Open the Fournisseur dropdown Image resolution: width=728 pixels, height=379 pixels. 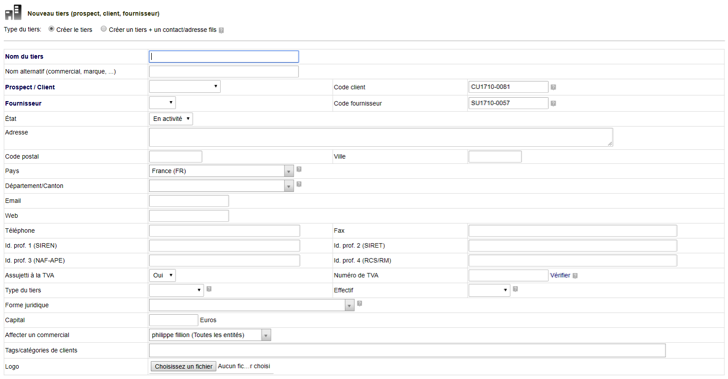coord(162,103)
